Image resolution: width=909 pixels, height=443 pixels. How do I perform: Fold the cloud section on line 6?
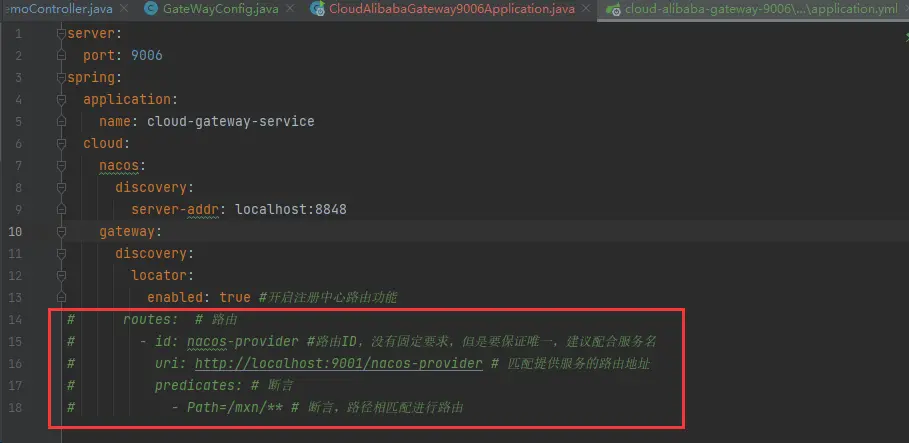[x=61, y=143]
